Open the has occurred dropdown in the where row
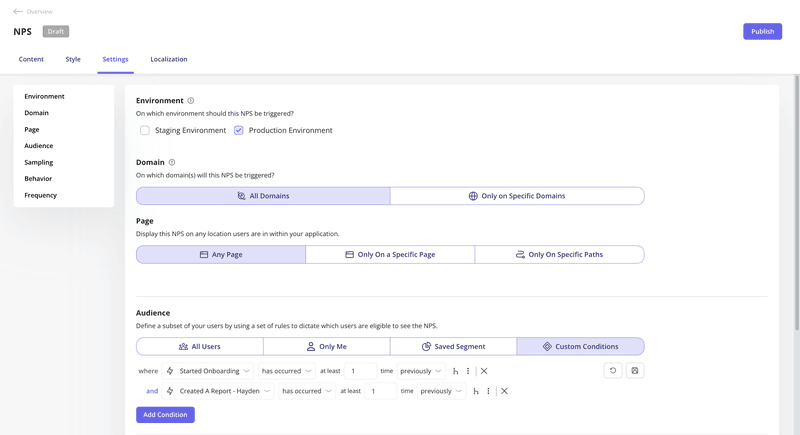The height and width of the screenshot is (435, 800). 286,371
